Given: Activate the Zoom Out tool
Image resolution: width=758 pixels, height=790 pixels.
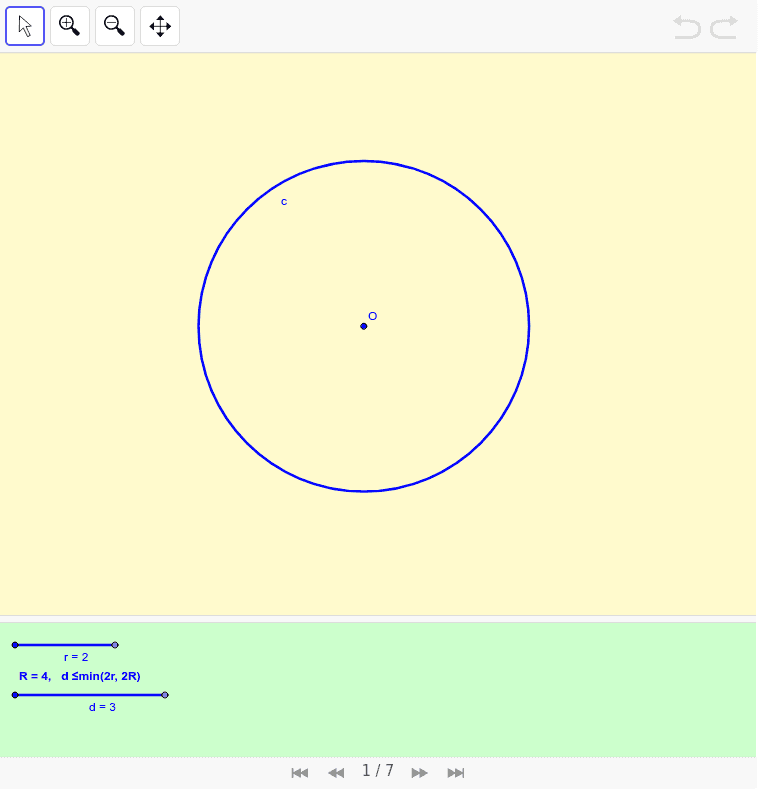Looking at the screenshot, I should (114, 26).
